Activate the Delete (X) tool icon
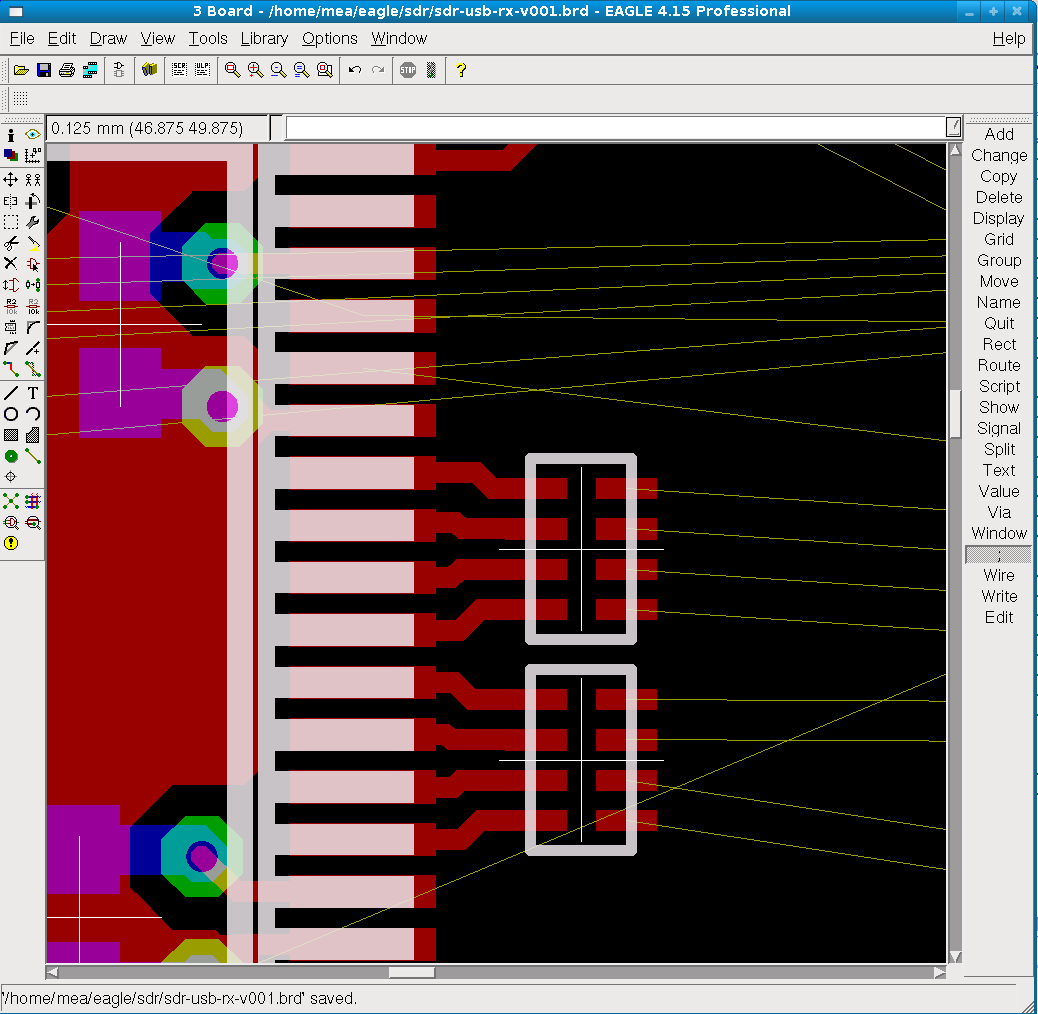The width and height of the screenshot is (1038, 1014). click(x=11, y=264)
